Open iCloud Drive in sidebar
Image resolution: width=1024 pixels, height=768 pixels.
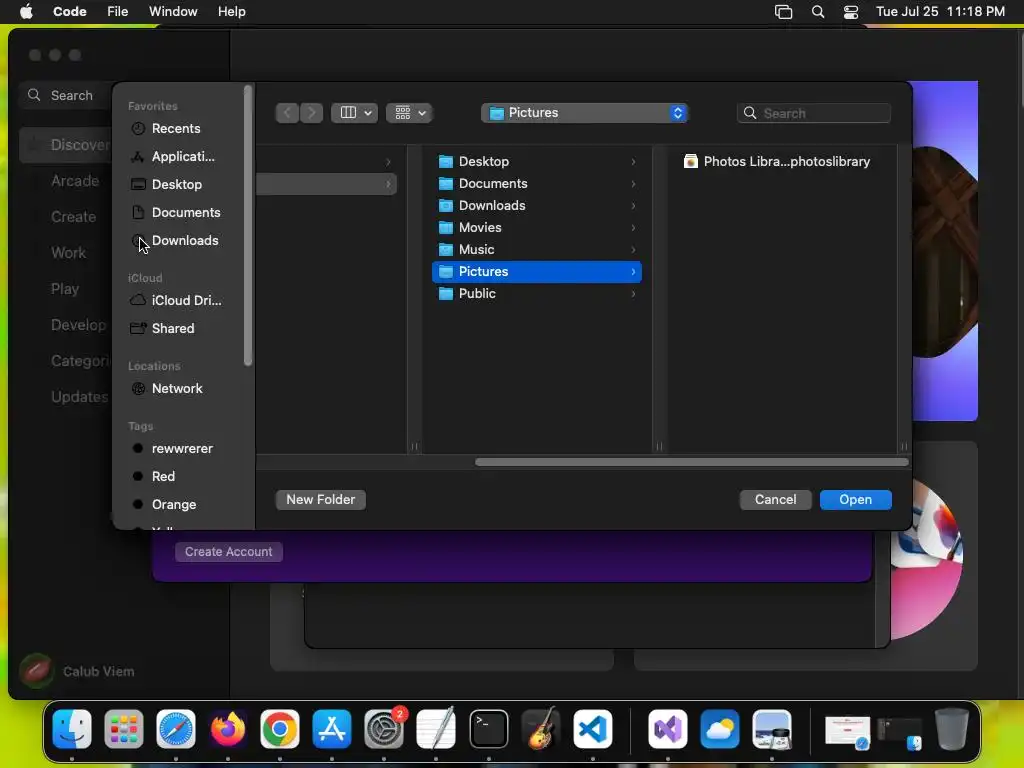tap(175, 300)
